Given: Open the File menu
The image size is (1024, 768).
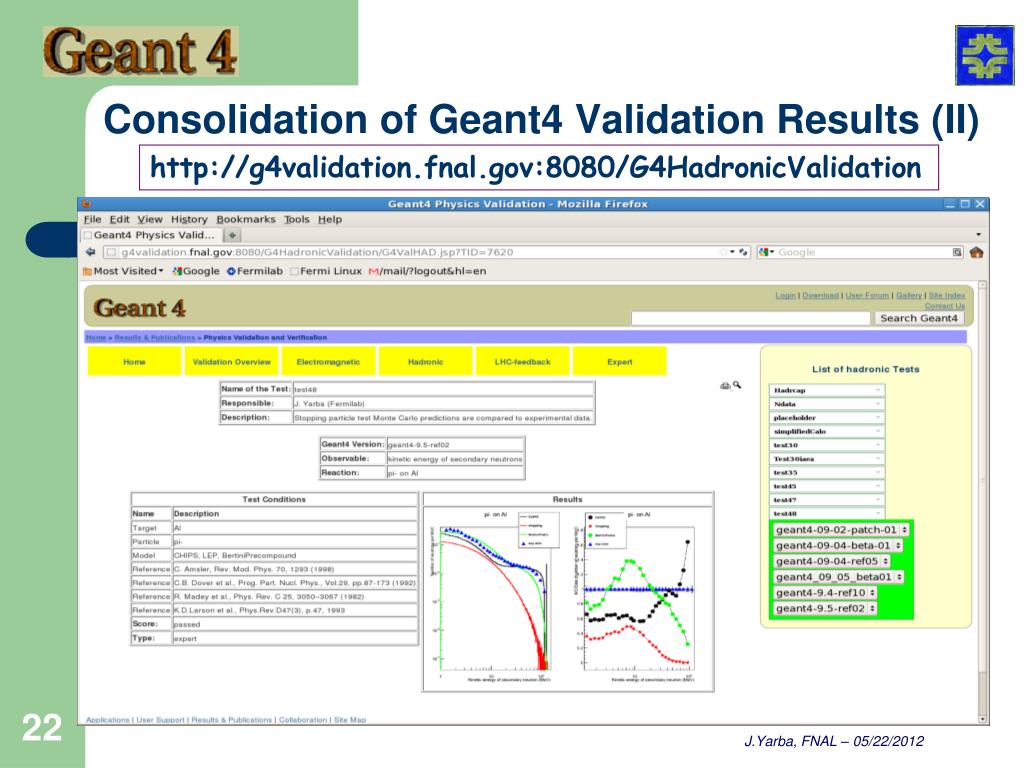Looking at the screenshot, I should click(93, 219).
